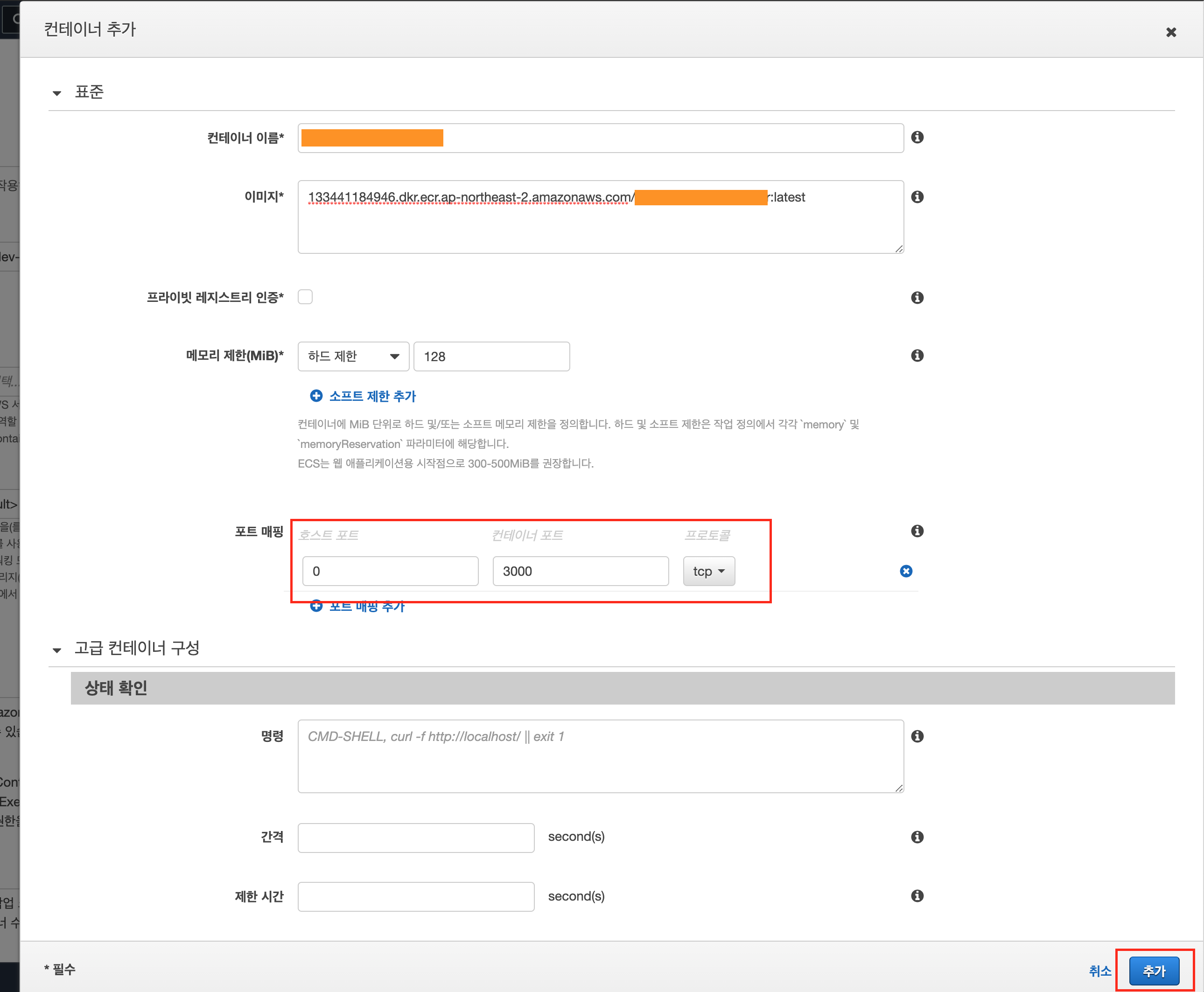Click 취소 to cancel dialog
This screenshot has height=992, width=1204.
point(1099,971)
